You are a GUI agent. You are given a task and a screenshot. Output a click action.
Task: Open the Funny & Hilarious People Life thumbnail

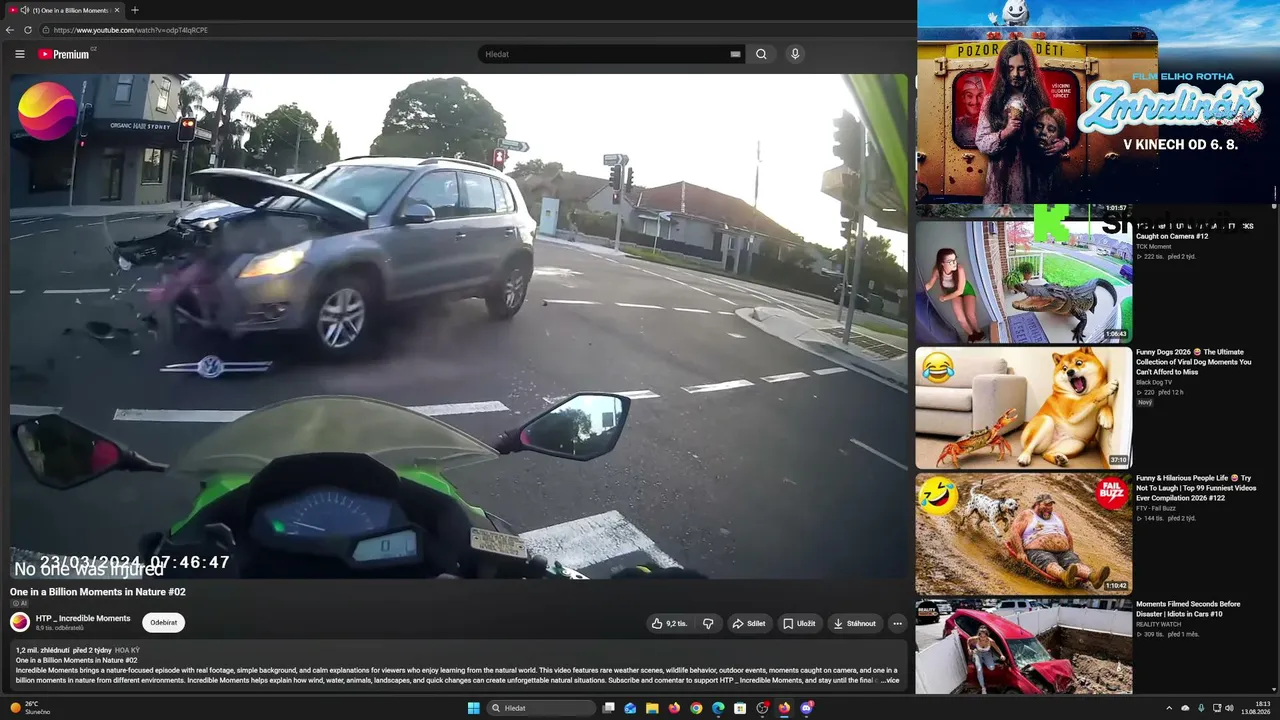[1024, 533]
